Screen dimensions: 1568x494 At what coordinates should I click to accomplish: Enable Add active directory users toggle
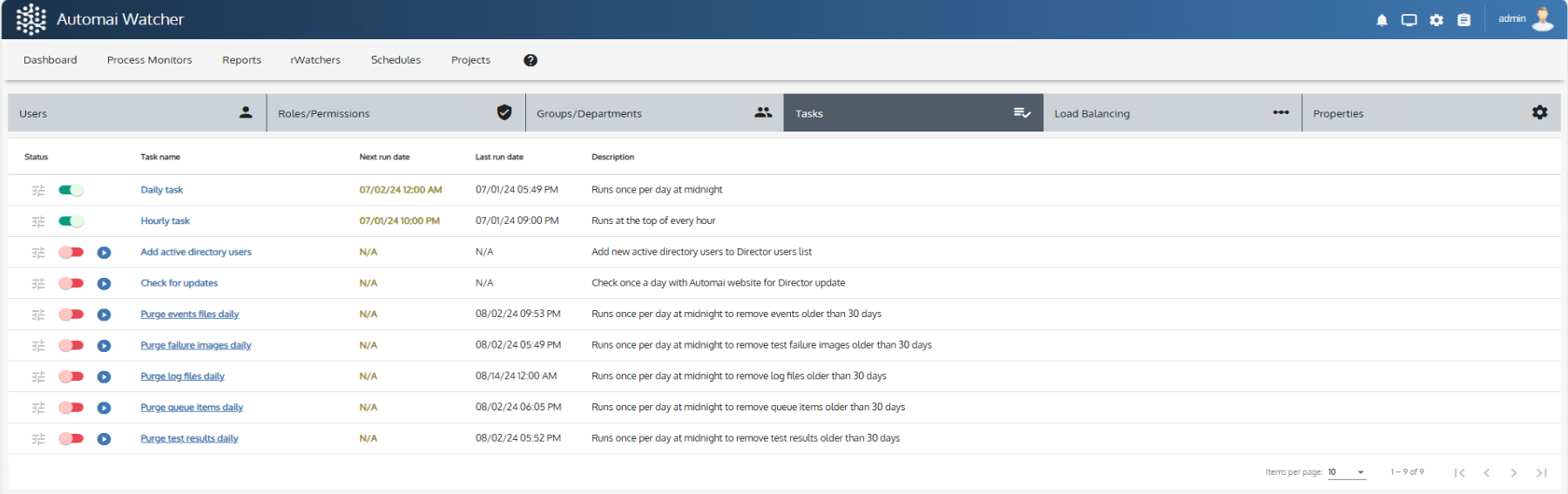tap(71, 253)
